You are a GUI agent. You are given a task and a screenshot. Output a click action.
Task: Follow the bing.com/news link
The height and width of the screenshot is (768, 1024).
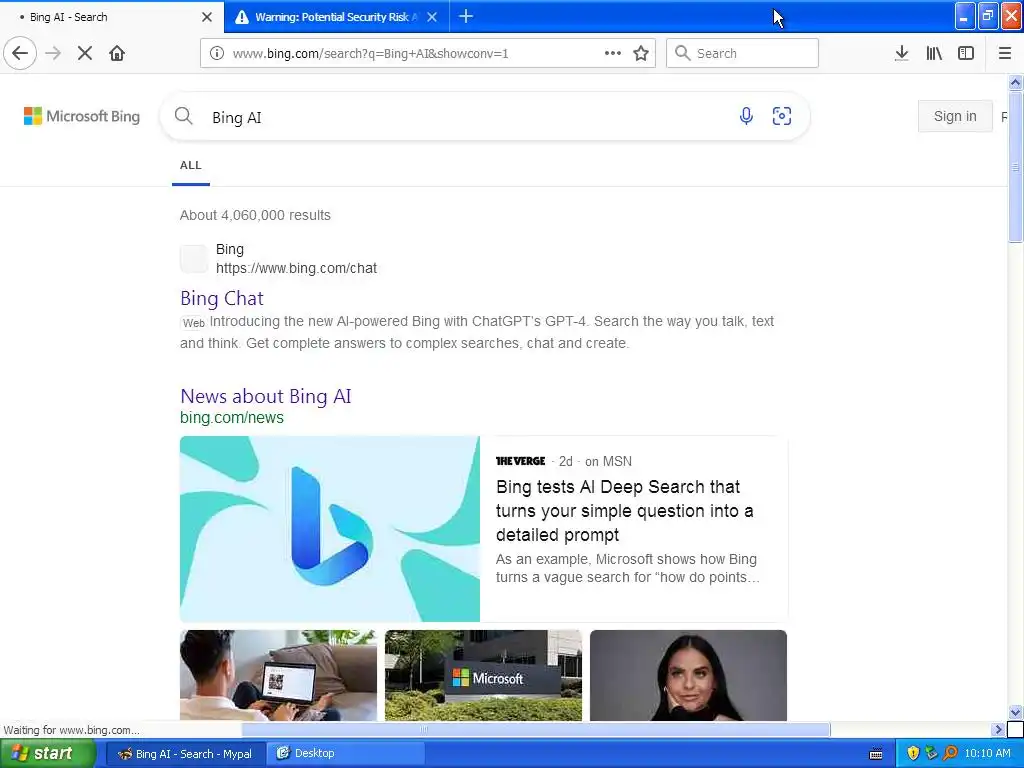pyautogui.click(x=232, y=418)
